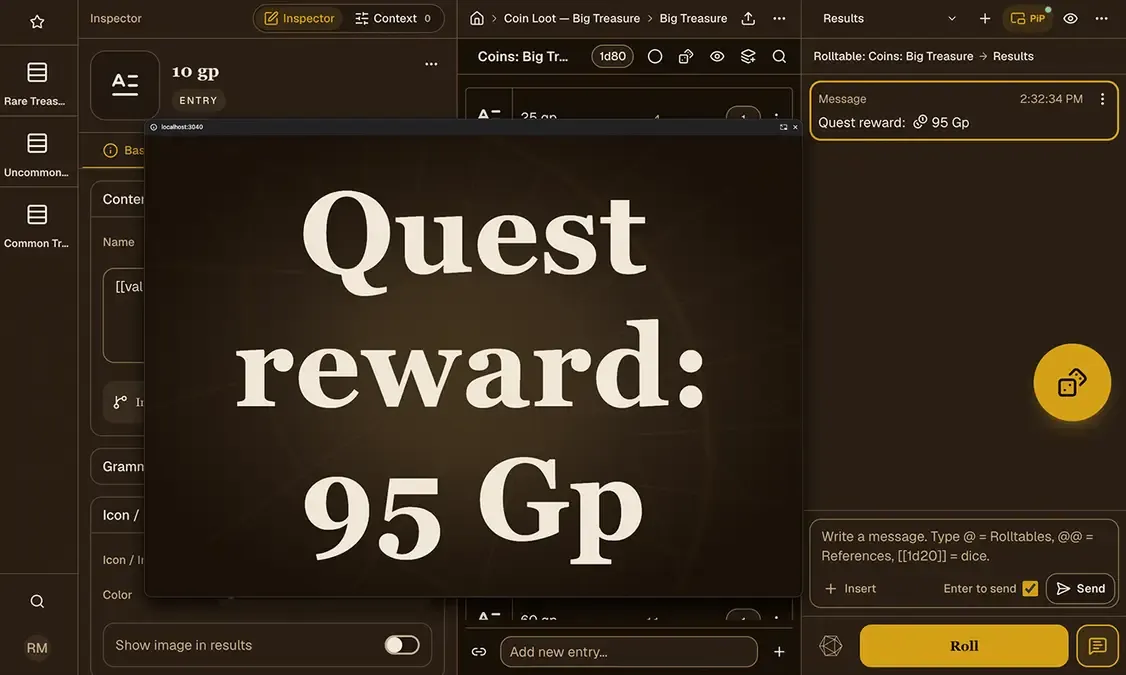Open the Rare Treasure table in sidebar

[x=37, y=83]
